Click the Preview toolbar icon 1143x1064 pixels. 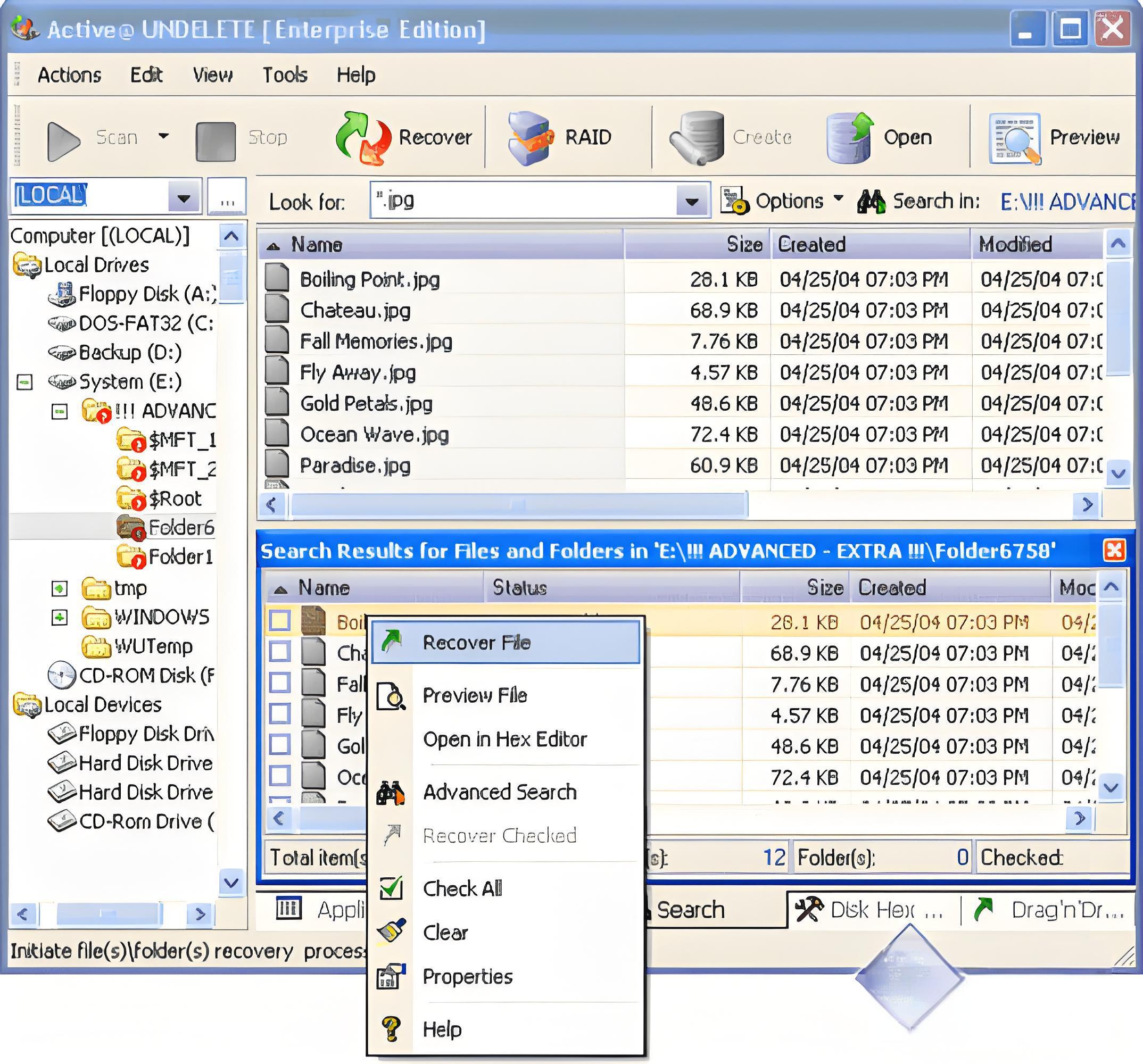(1015, 138)
